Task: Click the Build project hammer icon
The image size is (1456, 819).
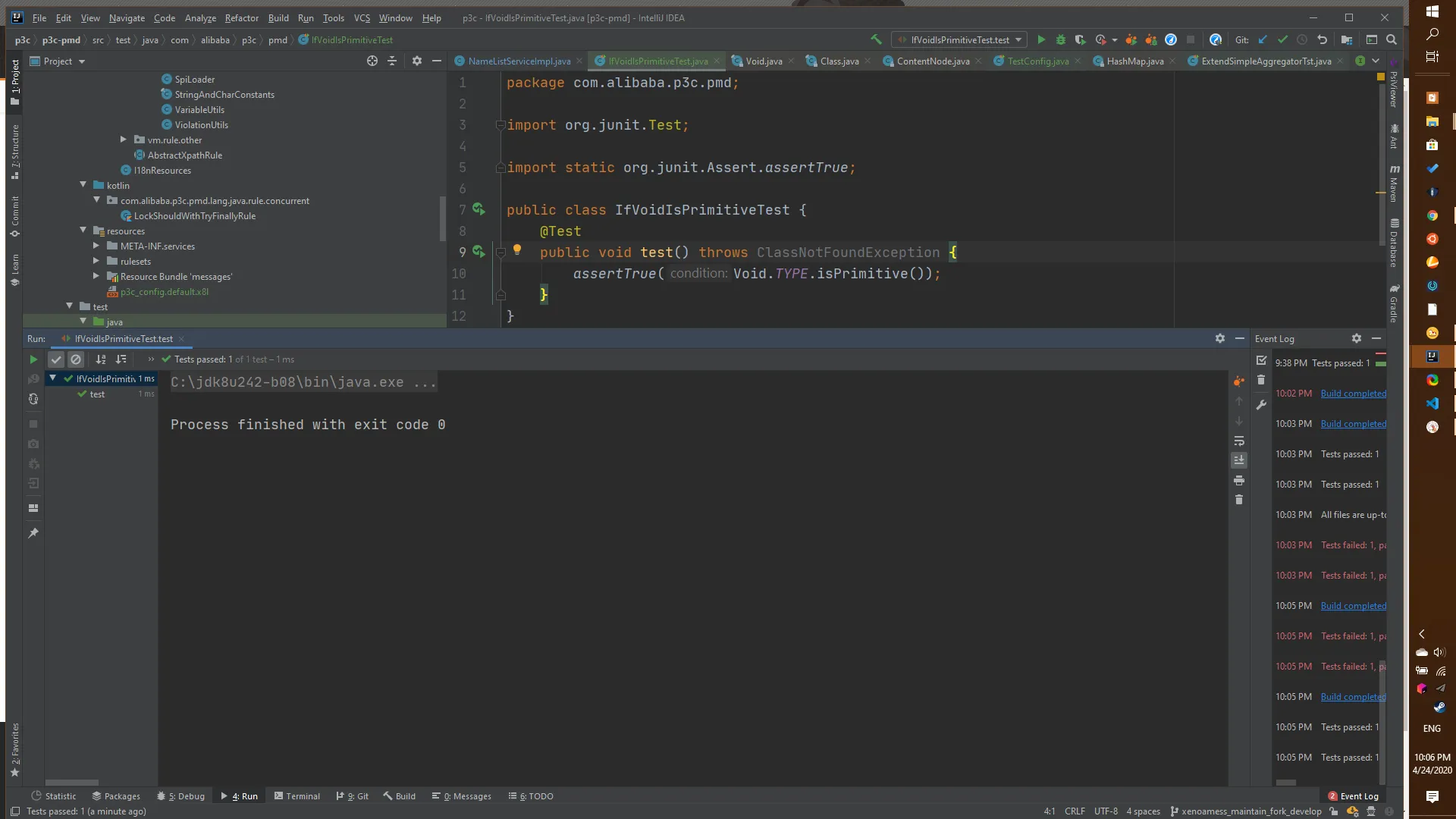Action: (876, 39)
